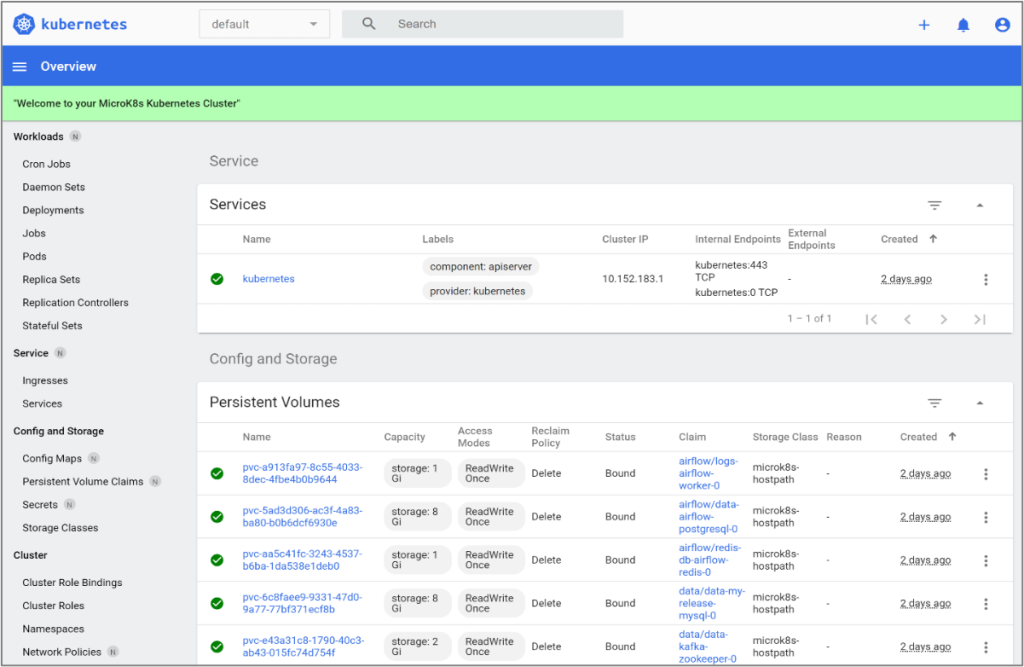Open the kubernetes service link
Image resolution: width=1024 pixels, height=667 pixels.
coord(268,279)
